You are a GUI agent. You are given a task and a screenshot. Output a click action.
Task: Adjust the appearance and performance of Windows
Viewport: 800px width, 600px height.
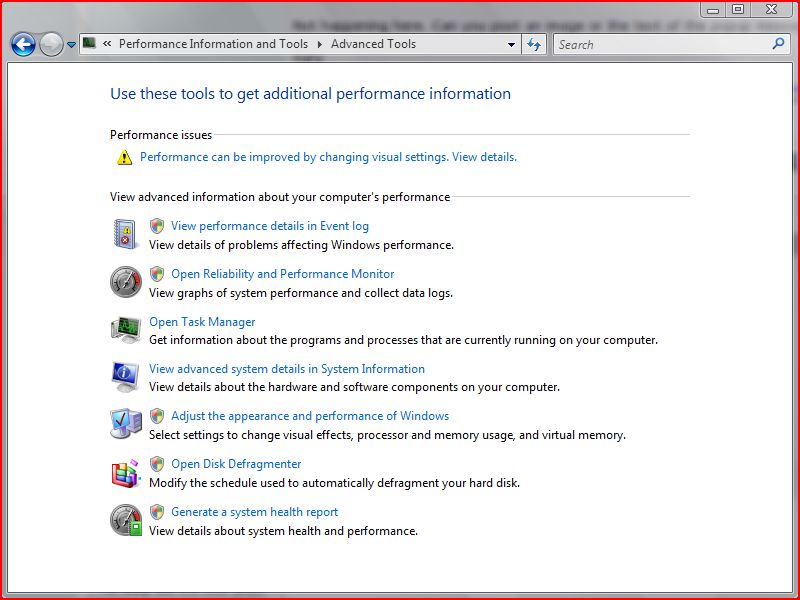310,416
